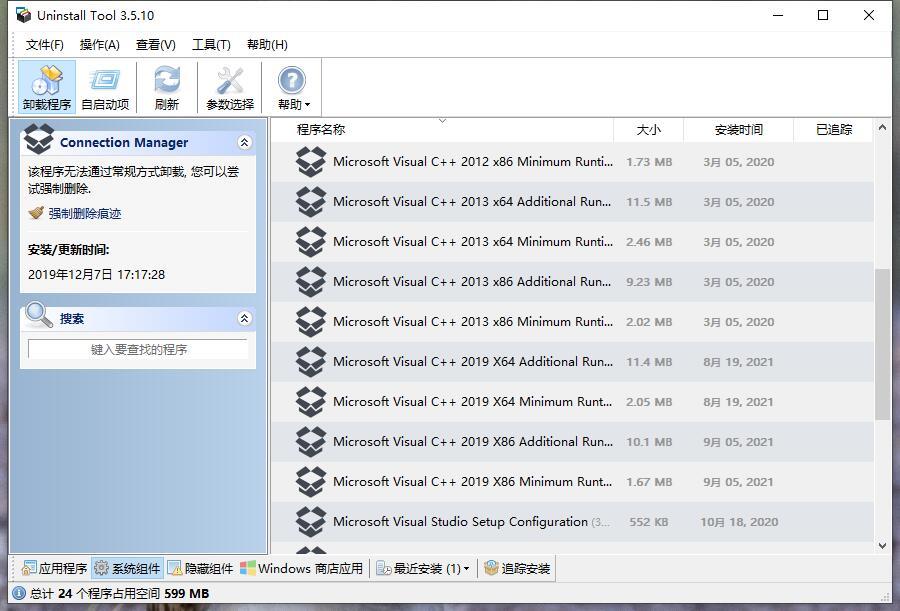
Task: Click the list scrollbar up arrow
Action: [x=882, y=127]
